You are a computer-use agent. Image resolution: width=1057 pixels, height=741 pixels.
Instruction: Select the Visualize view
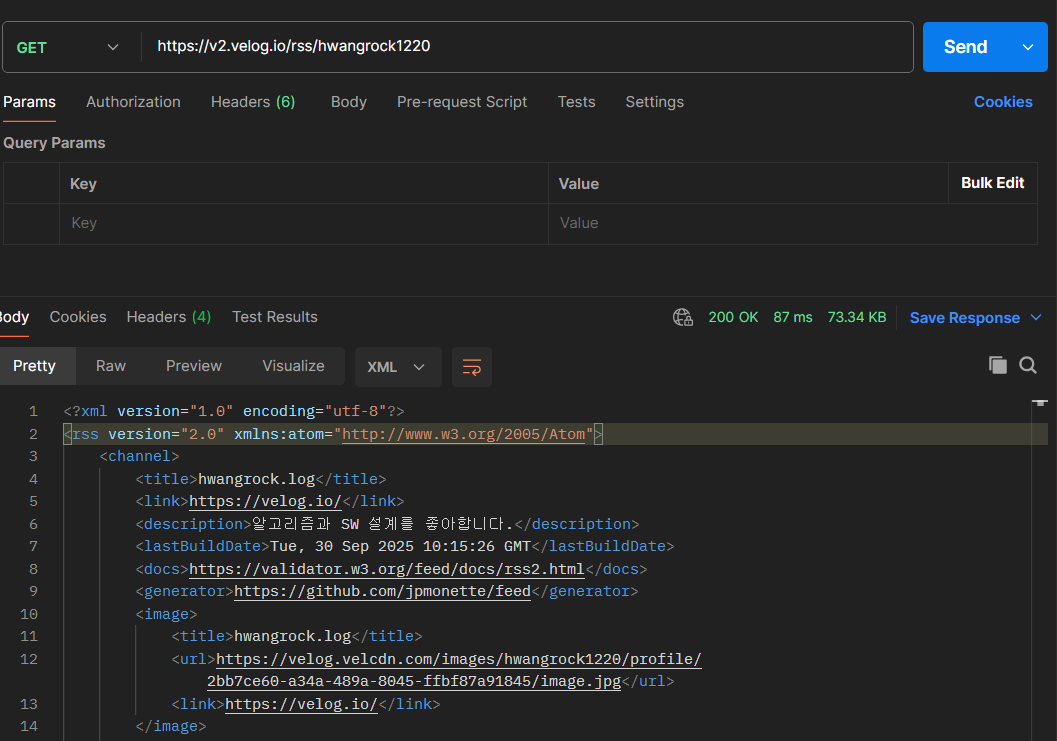pyautogui.click(x=293, y=366)
